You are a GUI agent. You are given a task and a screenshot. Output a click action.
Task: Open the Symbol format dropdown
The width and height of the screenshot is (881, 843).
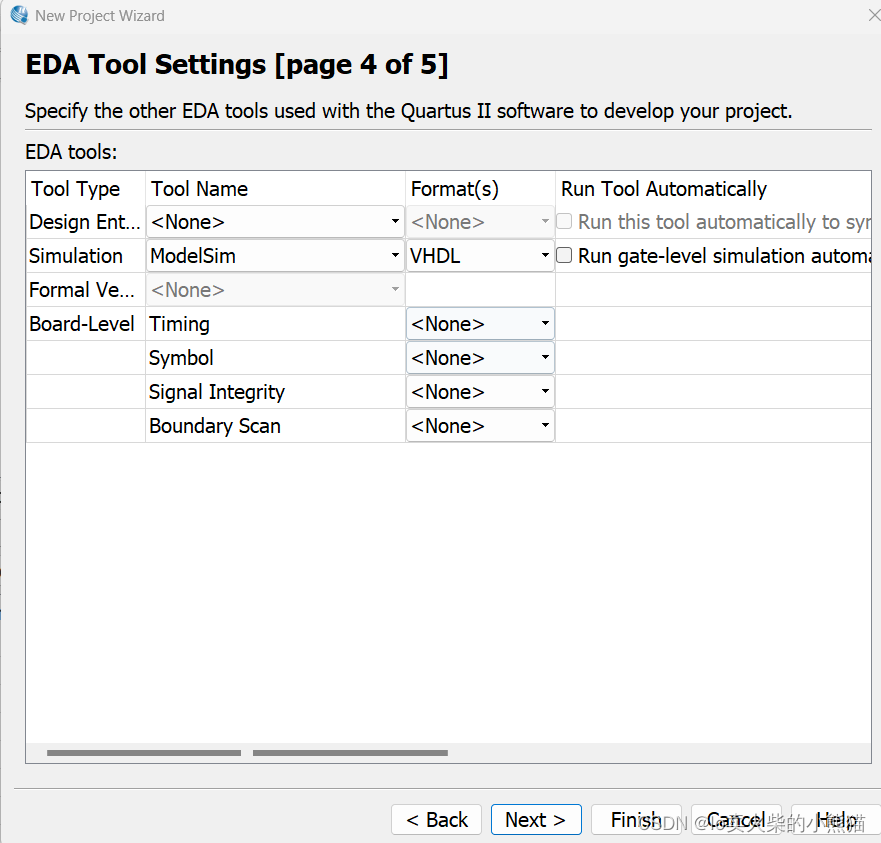click(x=480, y=358)
